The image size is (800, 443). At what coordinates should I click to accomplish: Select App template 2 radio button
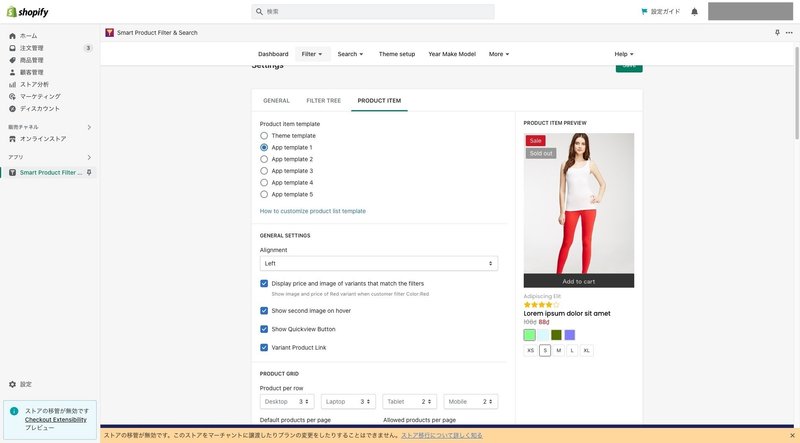pos(264,159)
